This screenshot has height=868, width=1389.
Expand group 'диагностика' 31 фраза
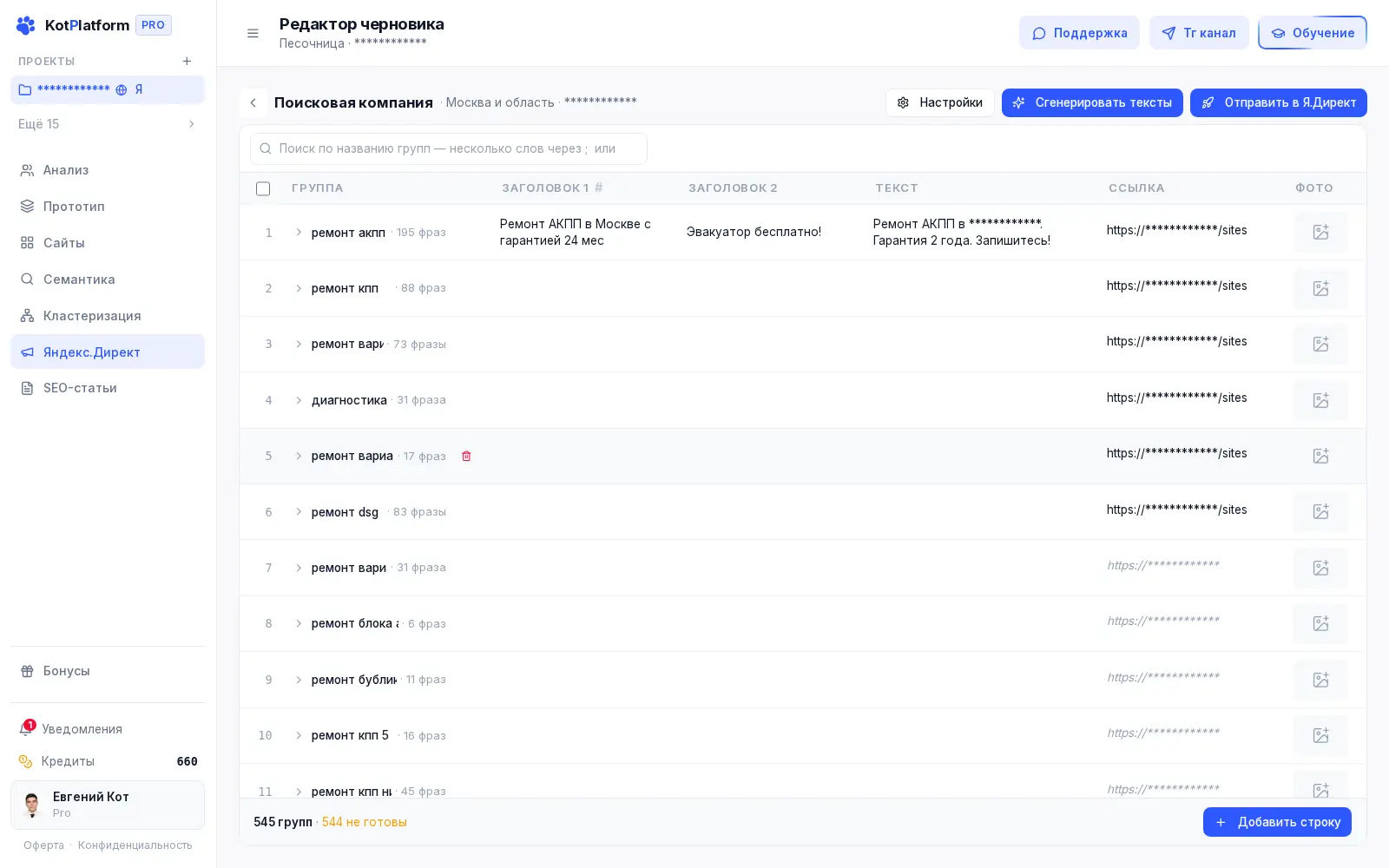coord(299,400)
